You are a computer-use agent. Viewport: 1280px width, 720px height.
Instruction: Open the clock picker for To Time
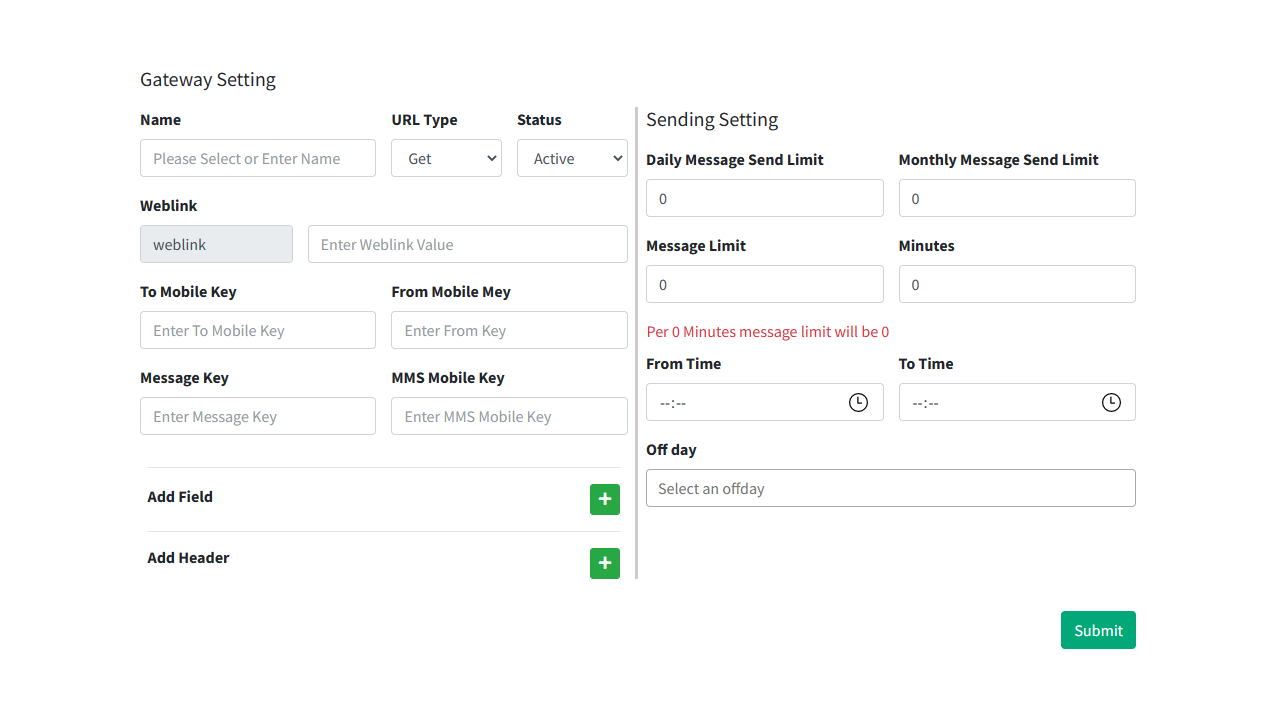click(x=1111, y=402)
